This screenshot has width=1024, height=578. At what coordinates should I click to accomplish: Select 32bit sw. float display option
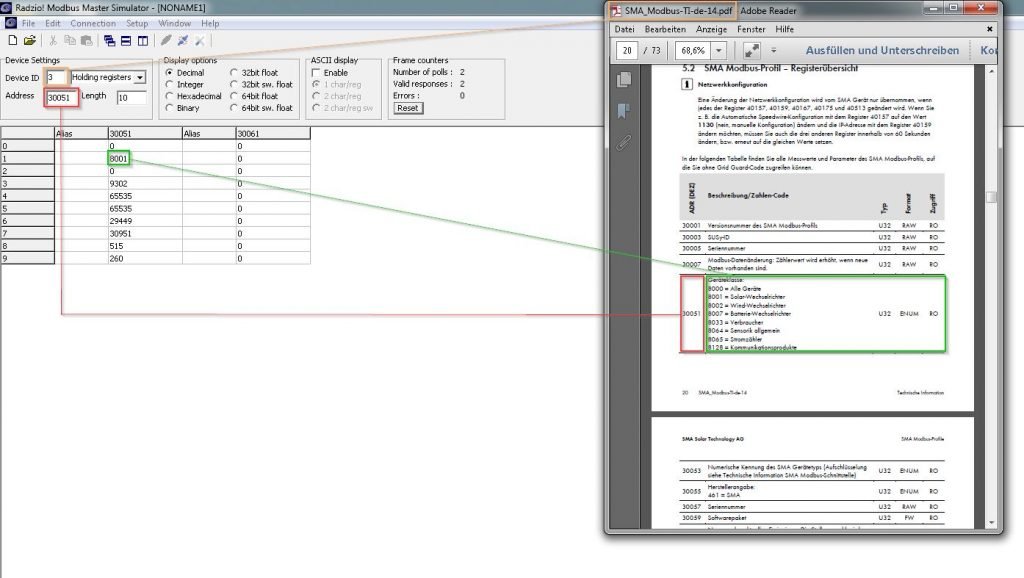(261, 84)
